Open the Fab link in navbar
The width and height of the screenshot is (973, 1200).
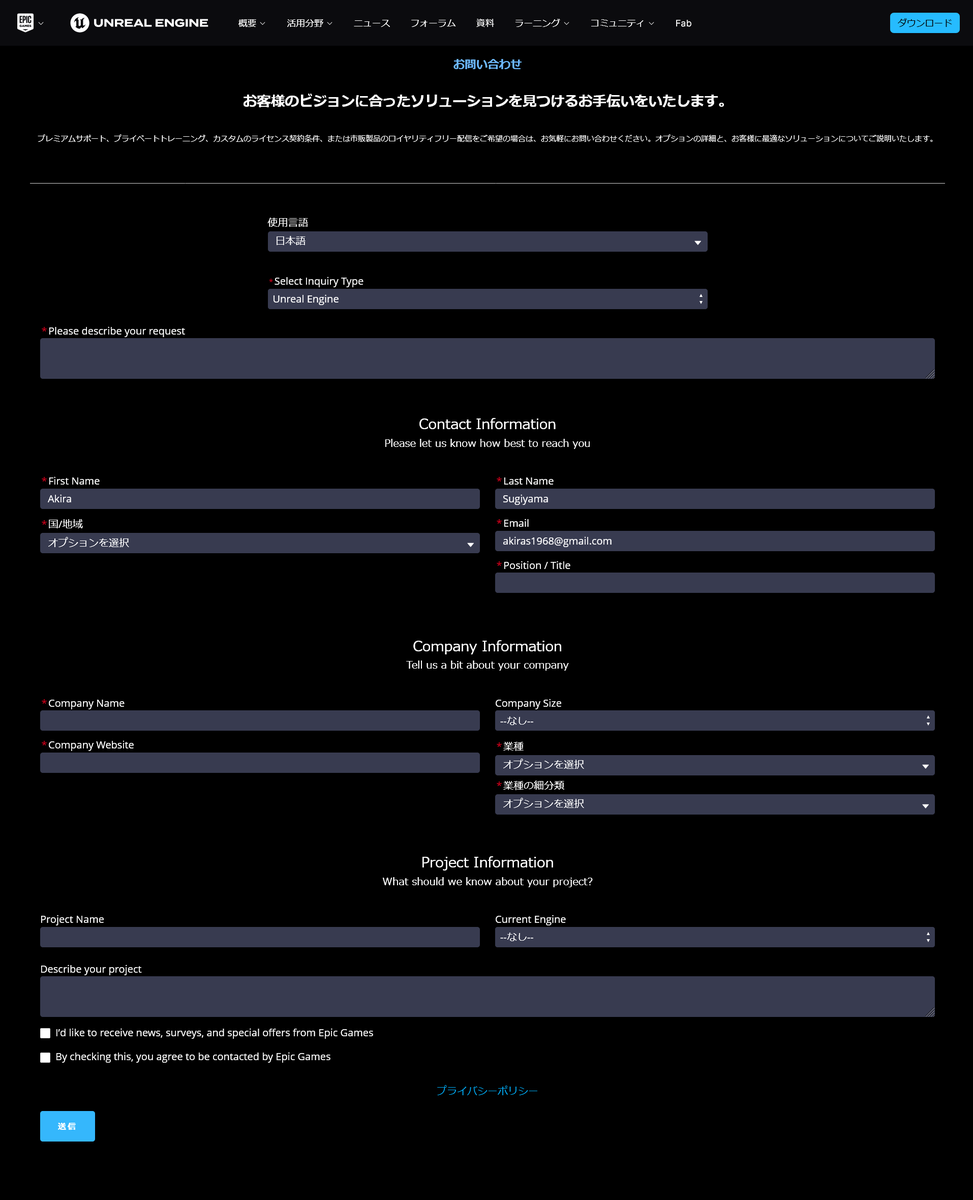tap(683, 23)
